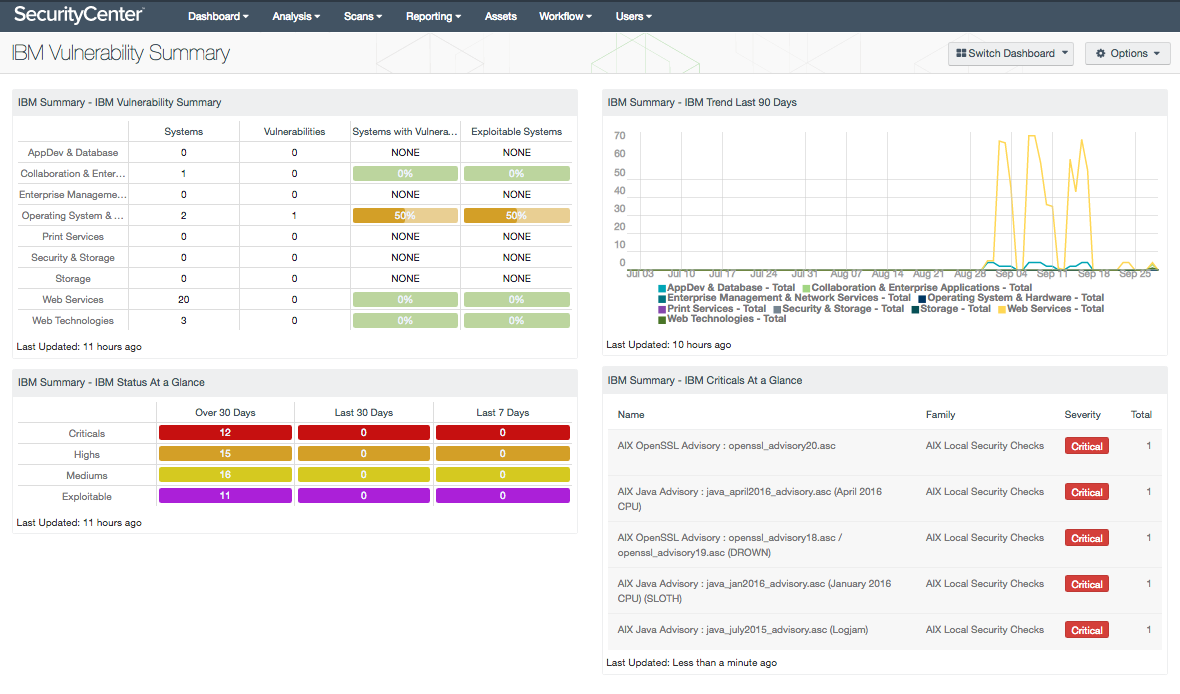Open openssl_advisory18.asc DROWN row
This screenshot has width=1180, height=694.
[x=885, y=544]
